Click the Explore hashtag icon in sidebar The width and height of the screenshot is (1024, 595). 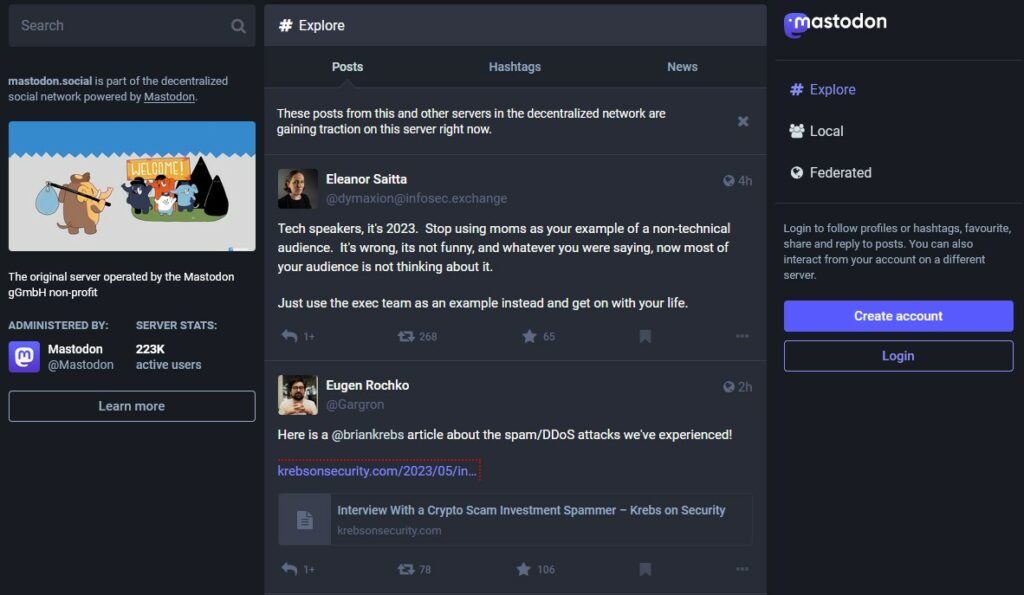click(x=796, y=89)
